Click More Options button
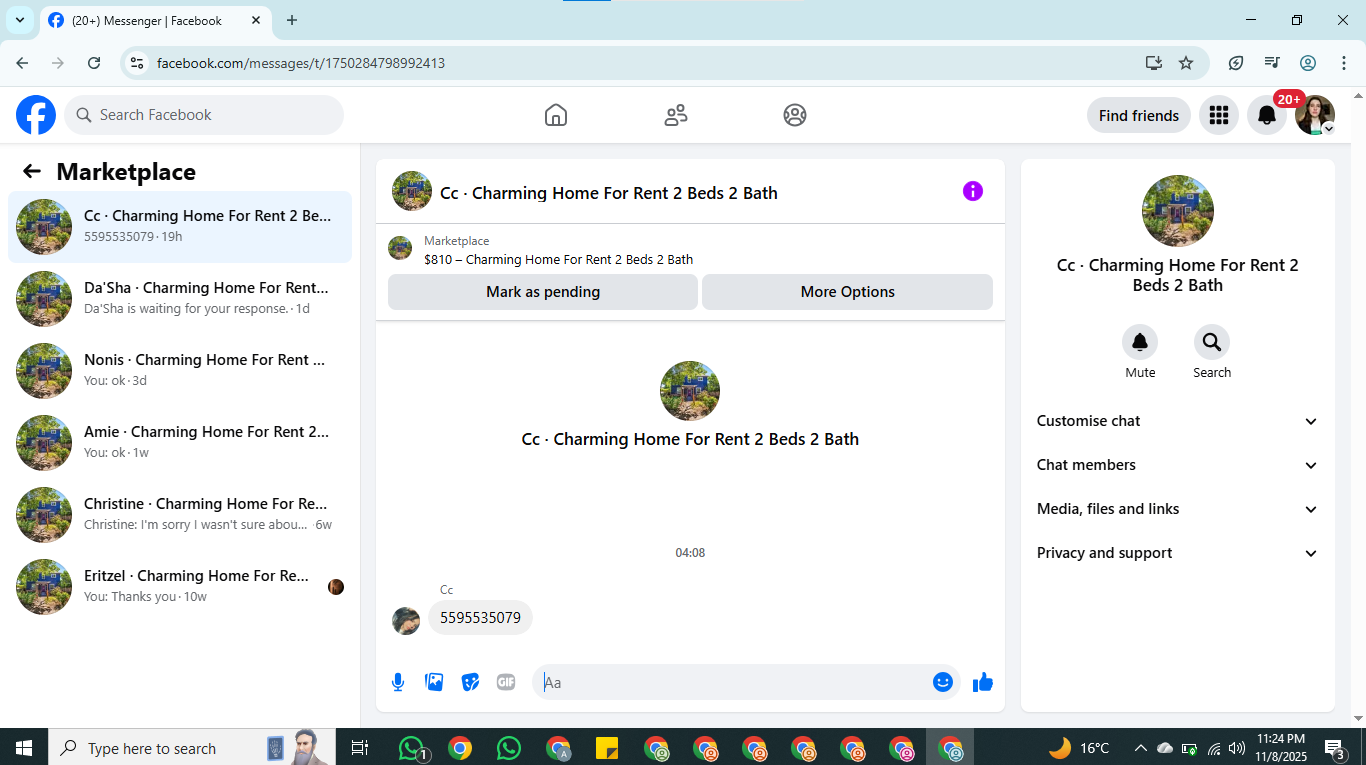 pos(848,292)
